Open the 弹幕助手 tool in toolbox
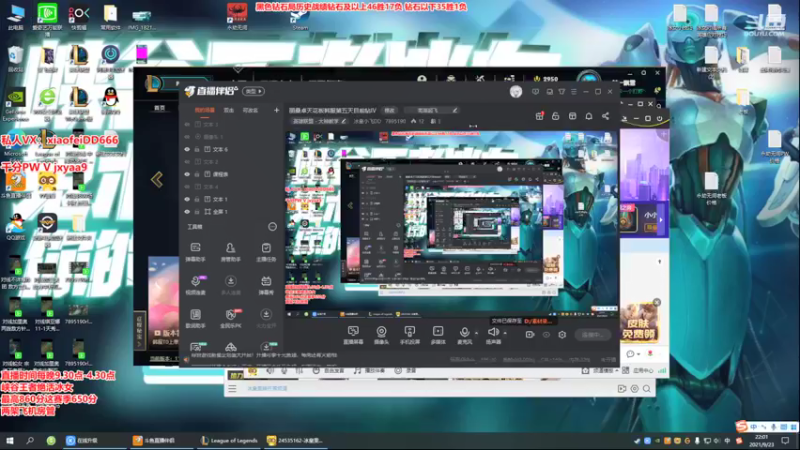The height and width of the screenshot is (450, 800). tap(195, 252)
